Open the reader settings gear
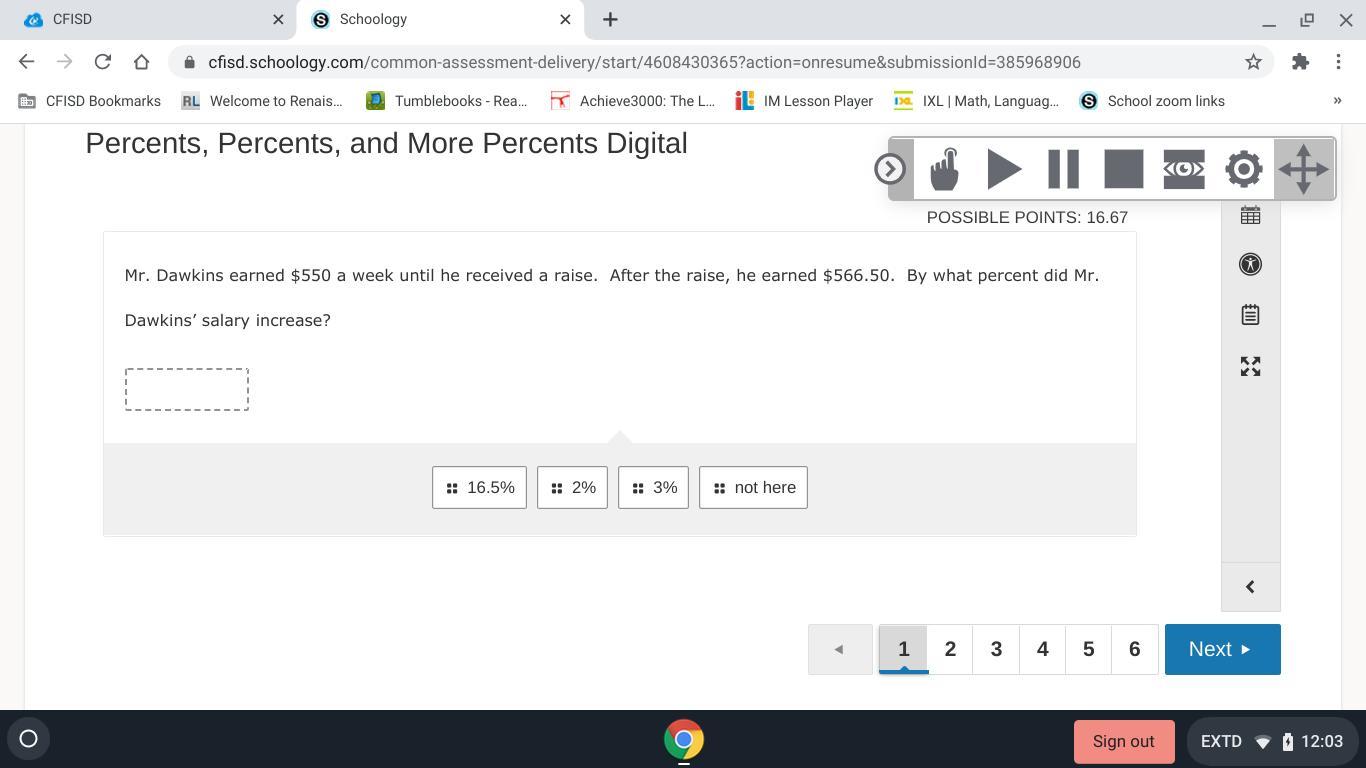This screenshot has width=1366, height=768. [1243, 169]
